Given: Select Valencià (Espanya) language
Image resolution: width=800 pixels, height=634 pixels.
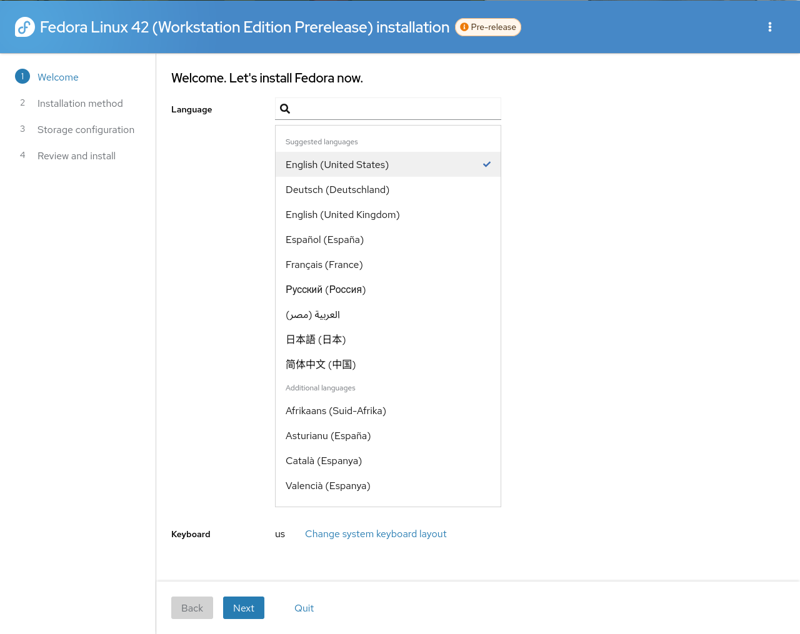Looking at the screenshot, I should click(x=388, y=485).
